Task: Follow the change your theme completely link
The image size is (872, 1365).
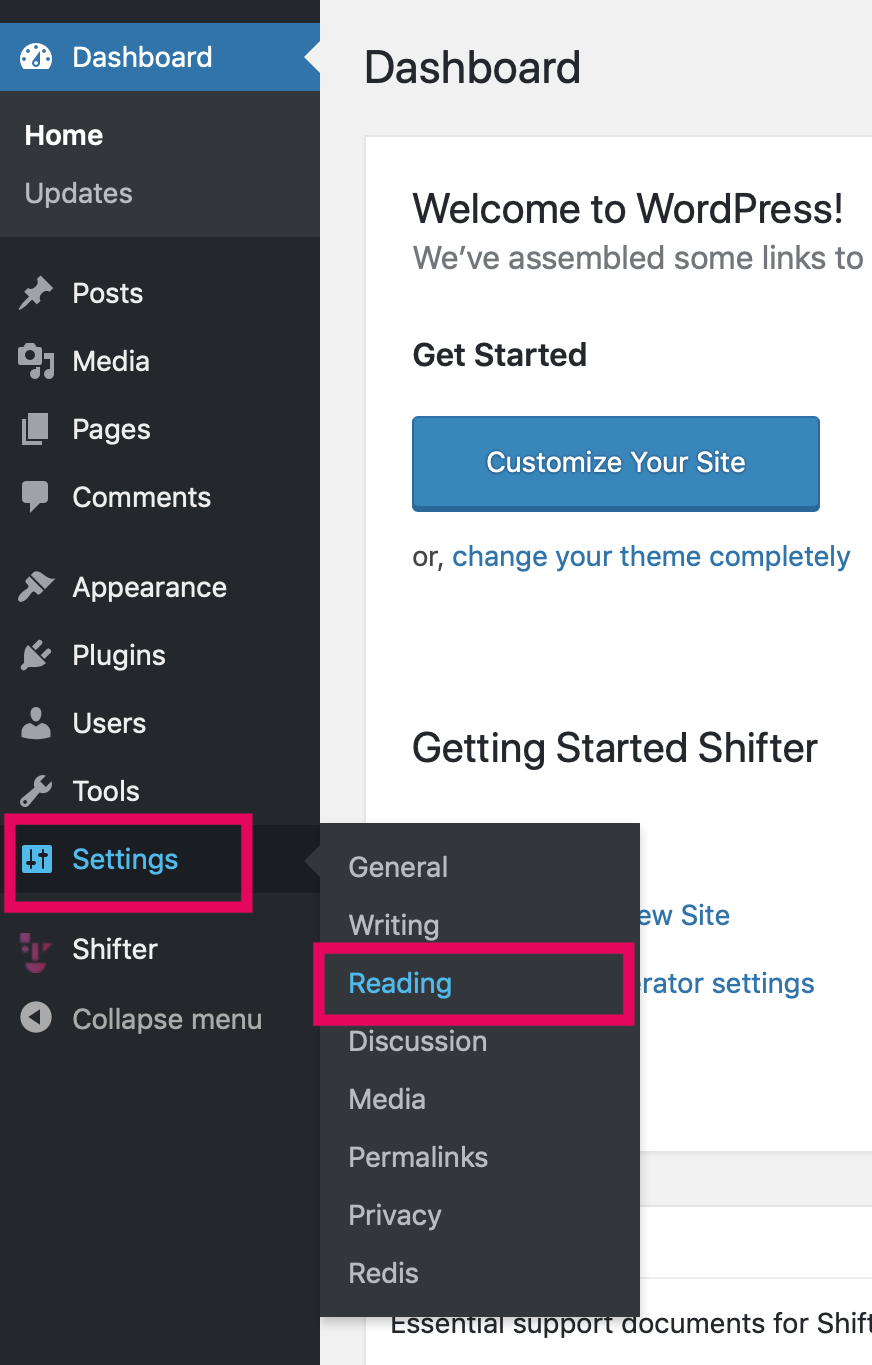Action: (651, 556)
